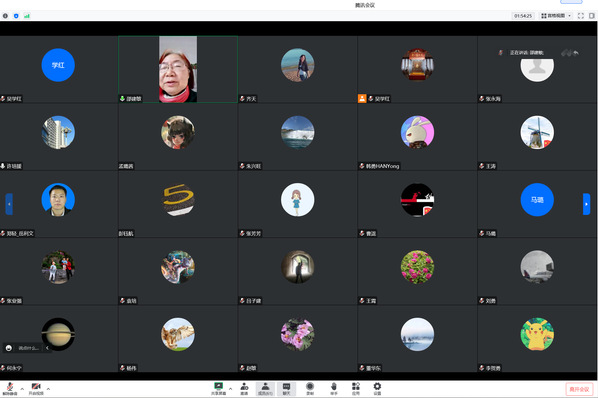Toggle meeting recording
Image resolution: width=598 pixels, height=398 pixels.
pyautogui.click(x=310, y=388)
